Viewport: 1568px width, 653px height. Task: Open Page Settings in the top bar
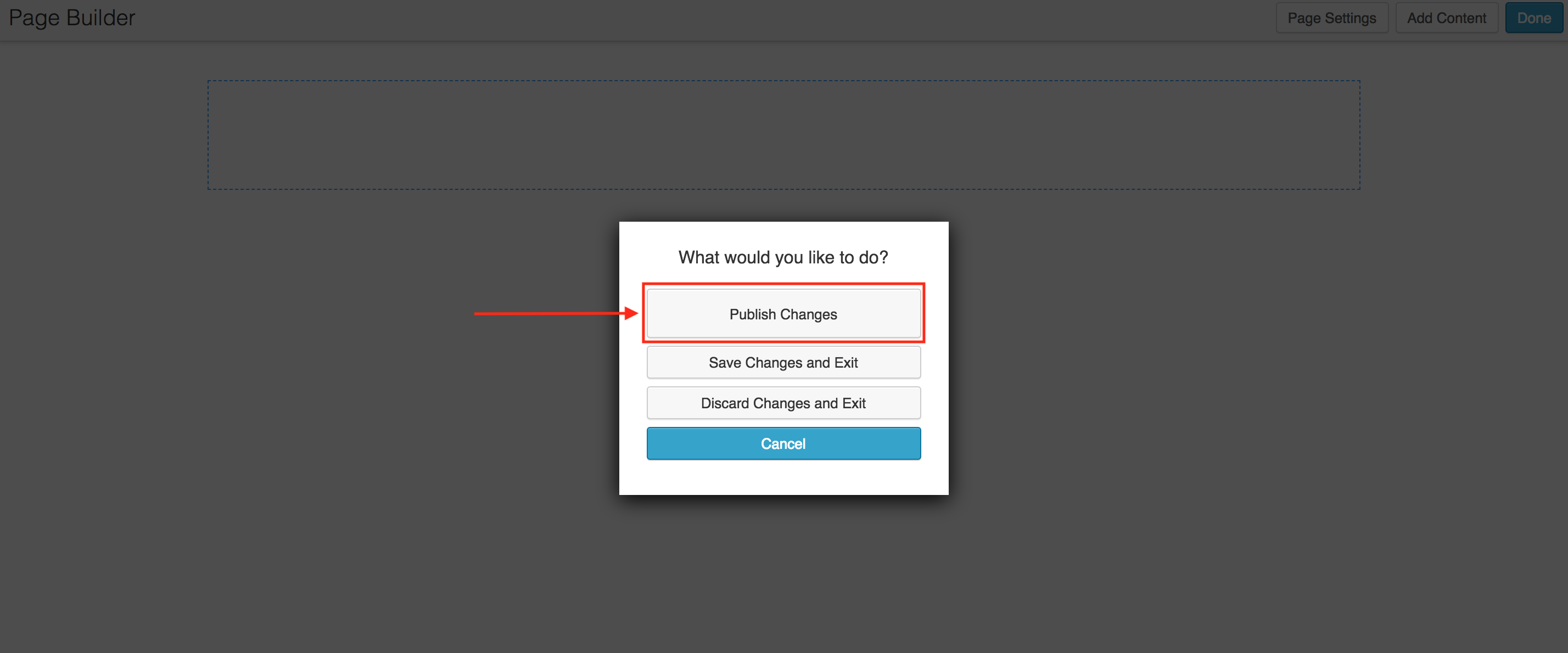pos(1332,18)
